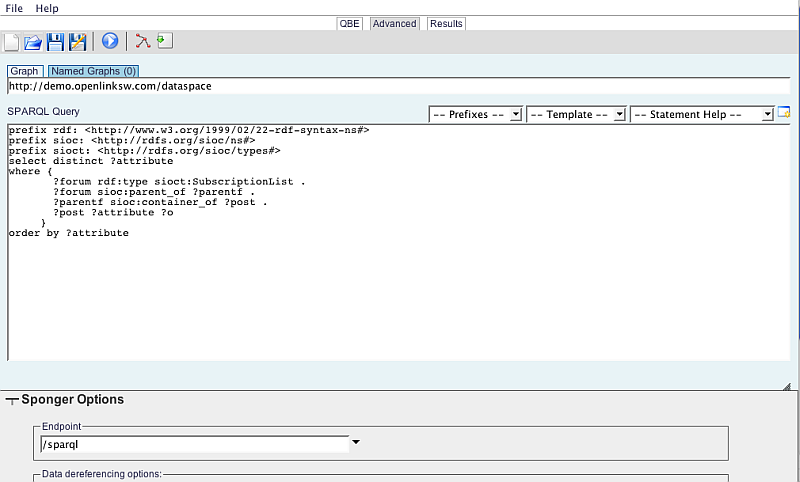Open the Named Graphs (0) tab
This screenshot has width=800, height=482.
click(x=94, y=71)
